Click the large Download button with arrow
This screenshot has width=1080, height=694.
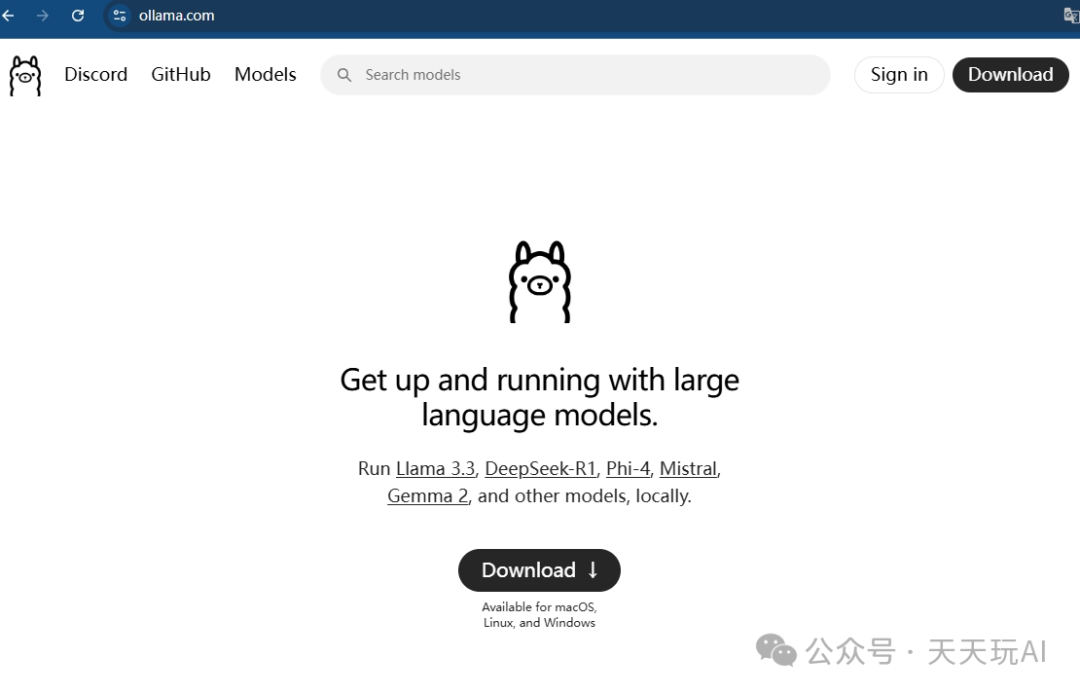(x=539, y=570)
